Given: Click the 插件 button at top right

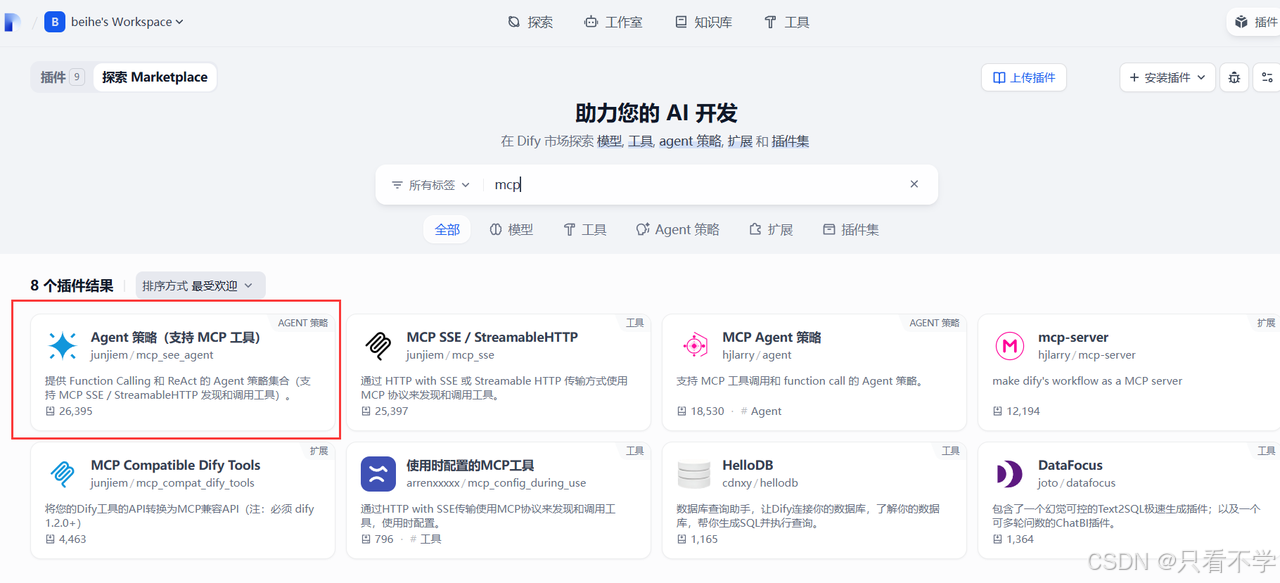Looking at the screenshot, I should 1256,22.
